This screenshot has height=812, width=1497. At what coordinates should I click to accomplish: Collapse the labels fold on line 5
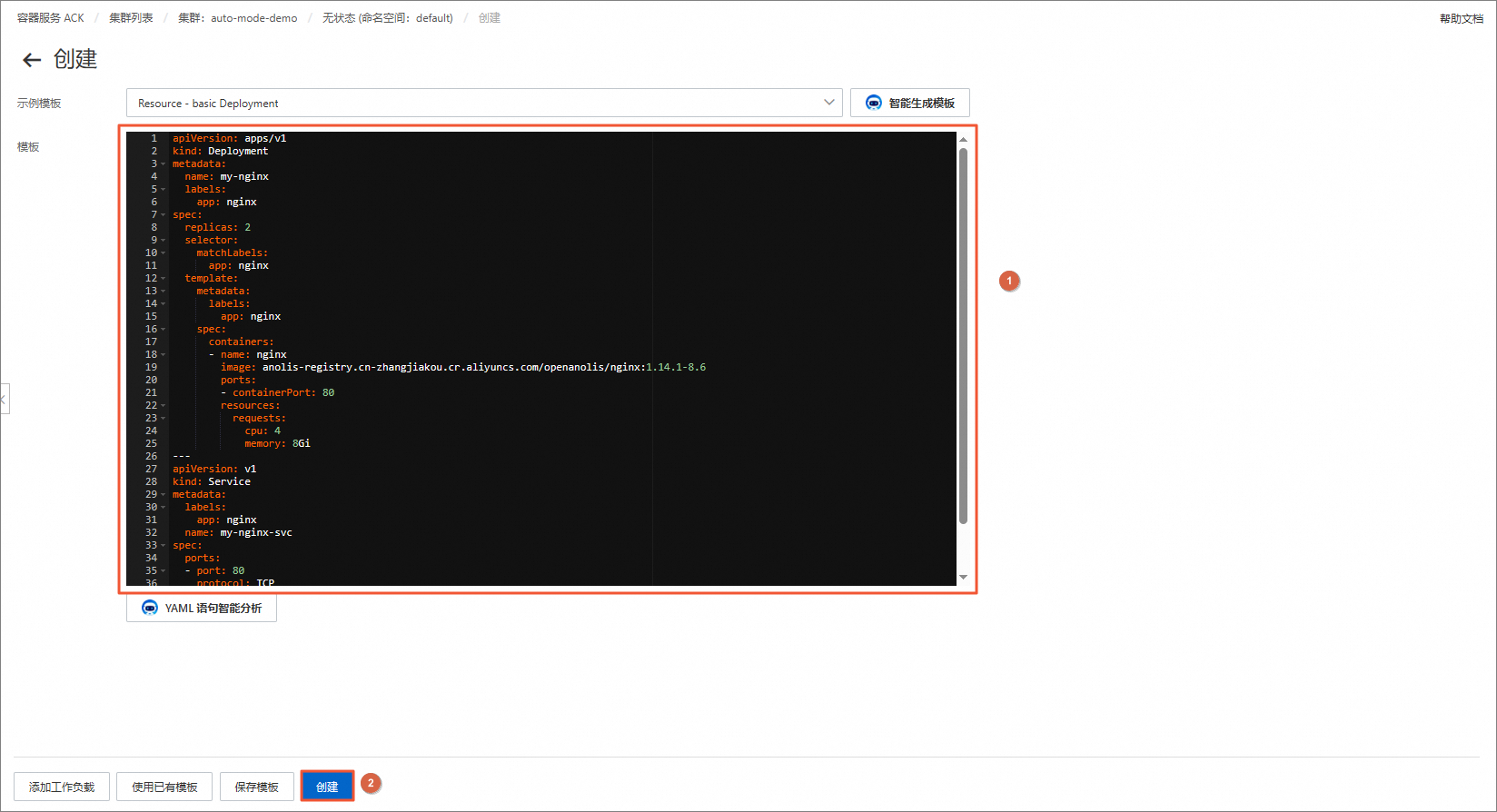click(x=164, y=190)
